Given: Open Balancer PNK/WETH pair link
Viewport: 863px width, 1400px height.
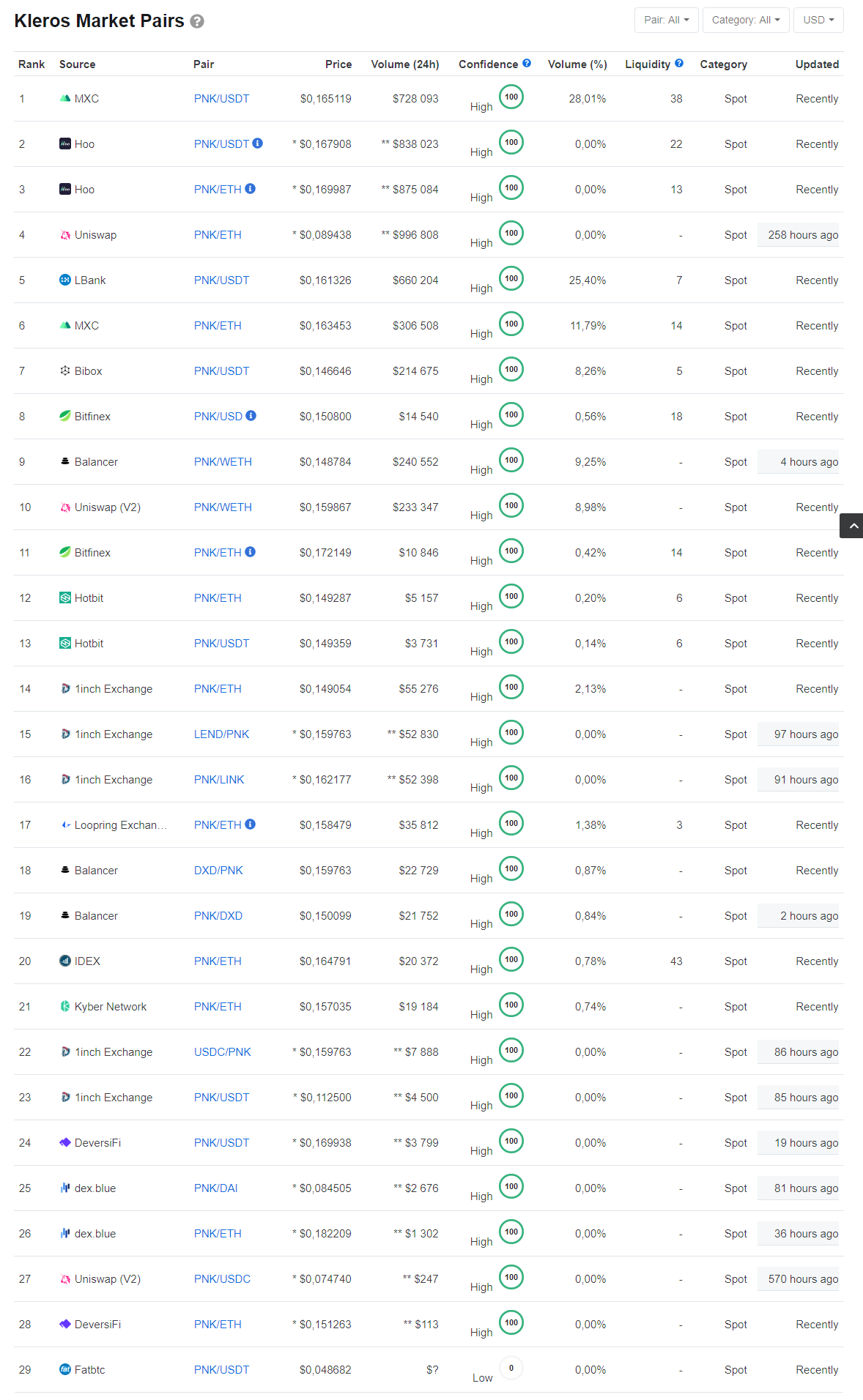Looking at the screenshot, I should point(223,462).
